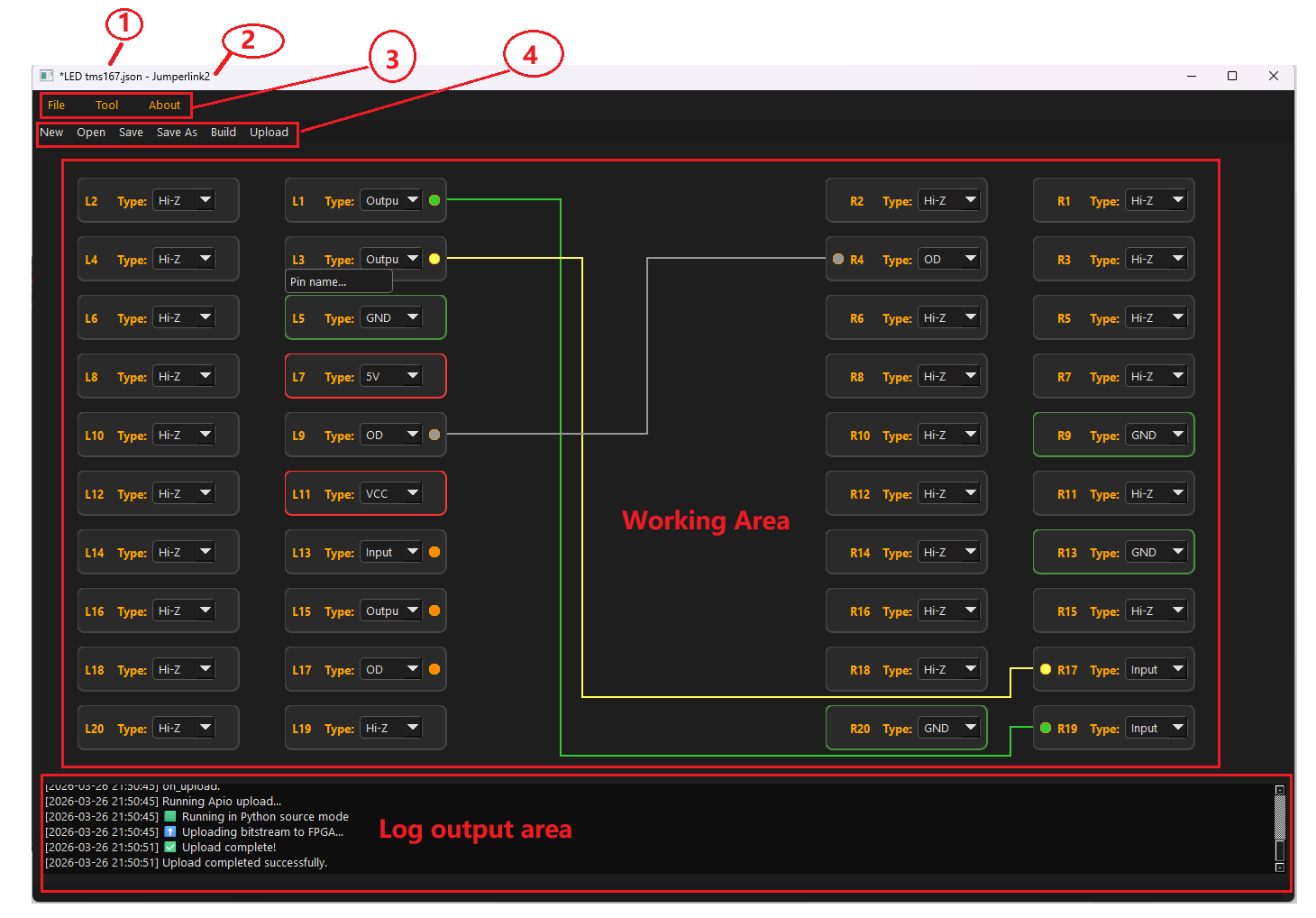Click Upload in the toolbar
Viewport: 1316px width, 918px height.
[x=269, y=133]
